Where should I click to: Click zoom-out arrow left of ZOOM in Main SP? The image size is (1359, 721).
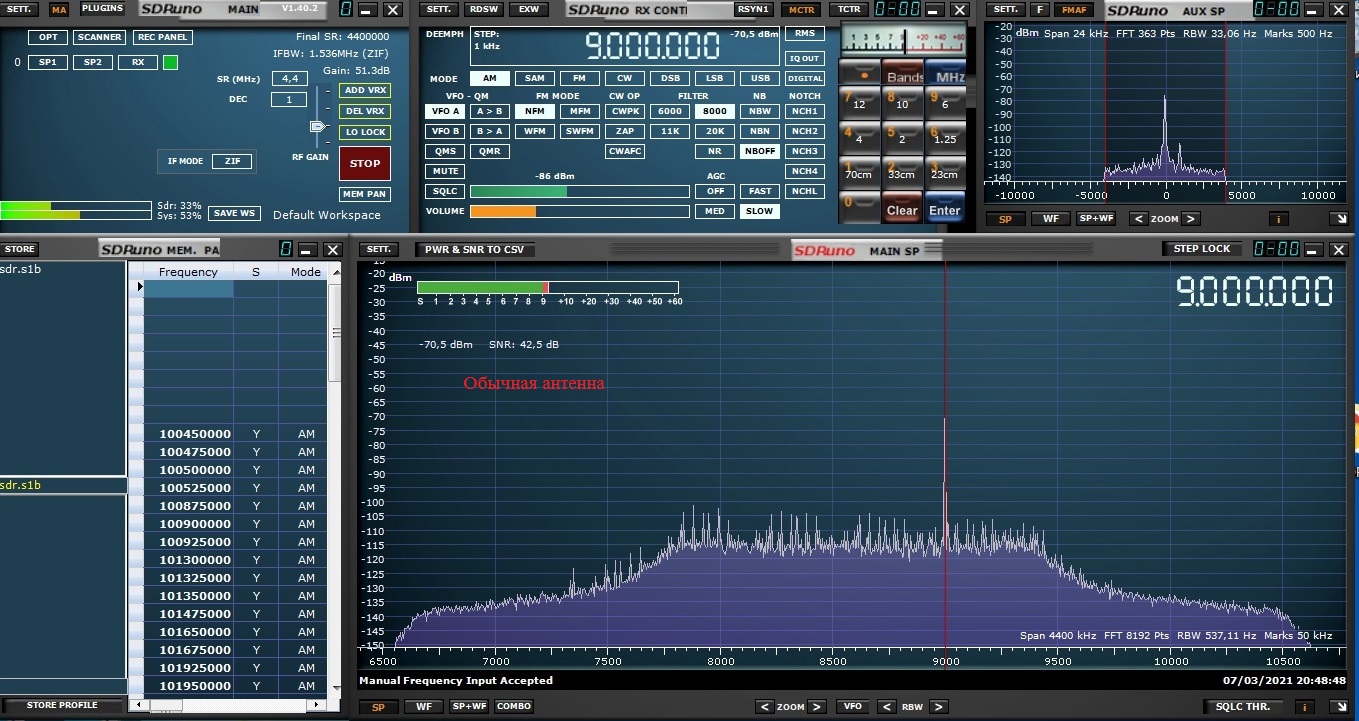click(763, 706)
